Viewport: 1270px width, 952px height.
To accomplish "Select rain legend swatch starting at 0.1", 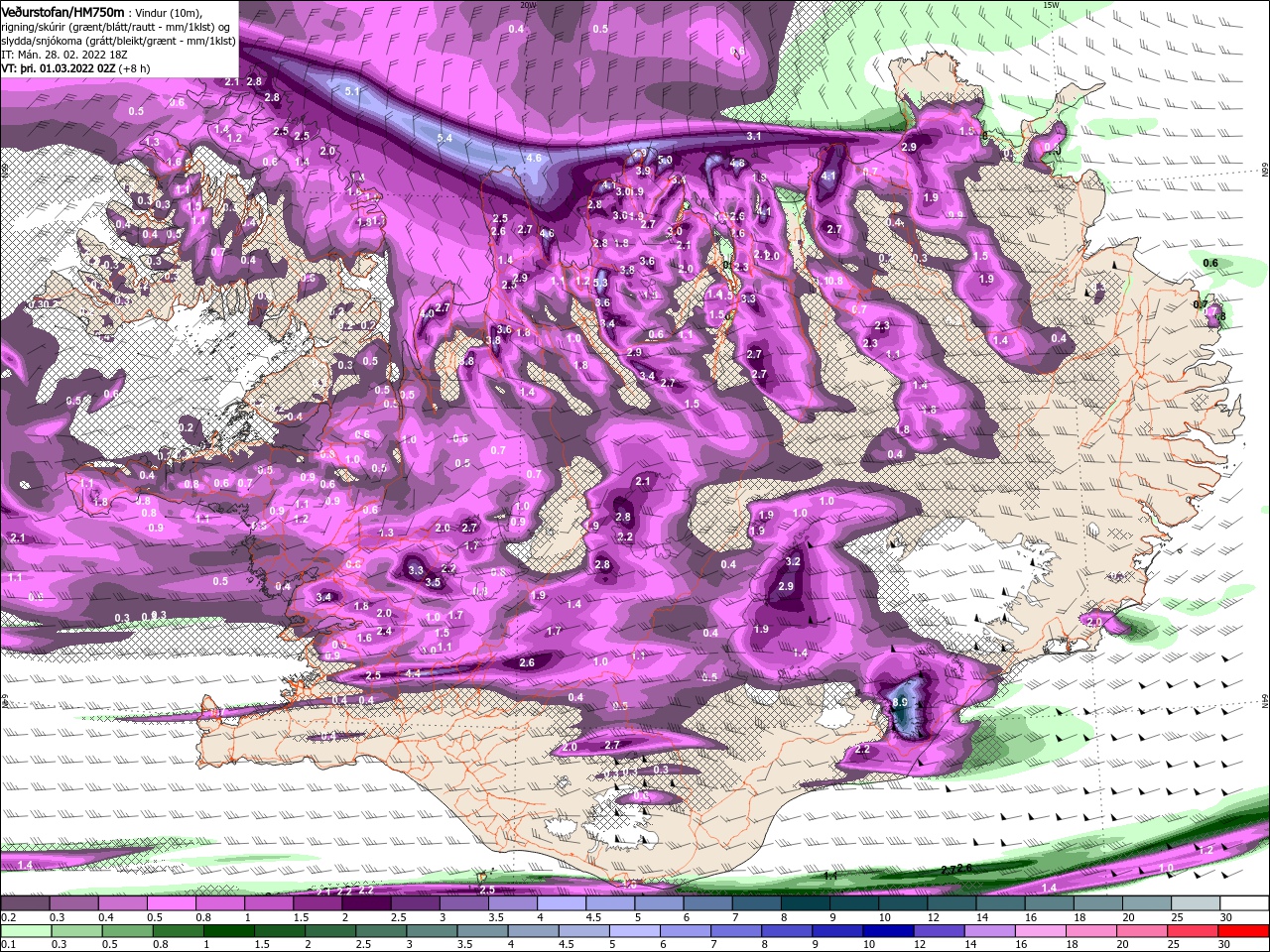I will click(x=27, y=930).
